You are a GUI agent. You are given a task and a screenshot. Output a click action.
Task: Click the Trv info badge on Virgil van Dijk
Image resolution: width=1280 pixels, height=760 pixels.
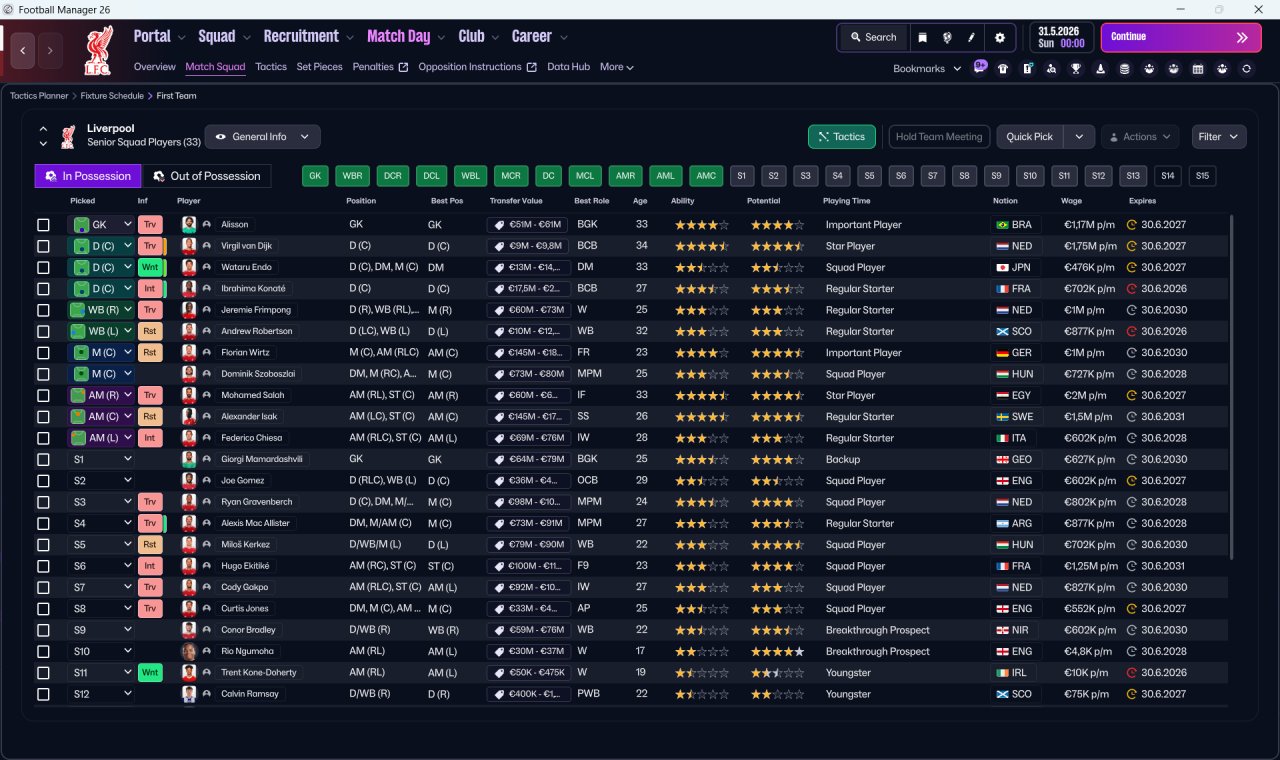150,246
